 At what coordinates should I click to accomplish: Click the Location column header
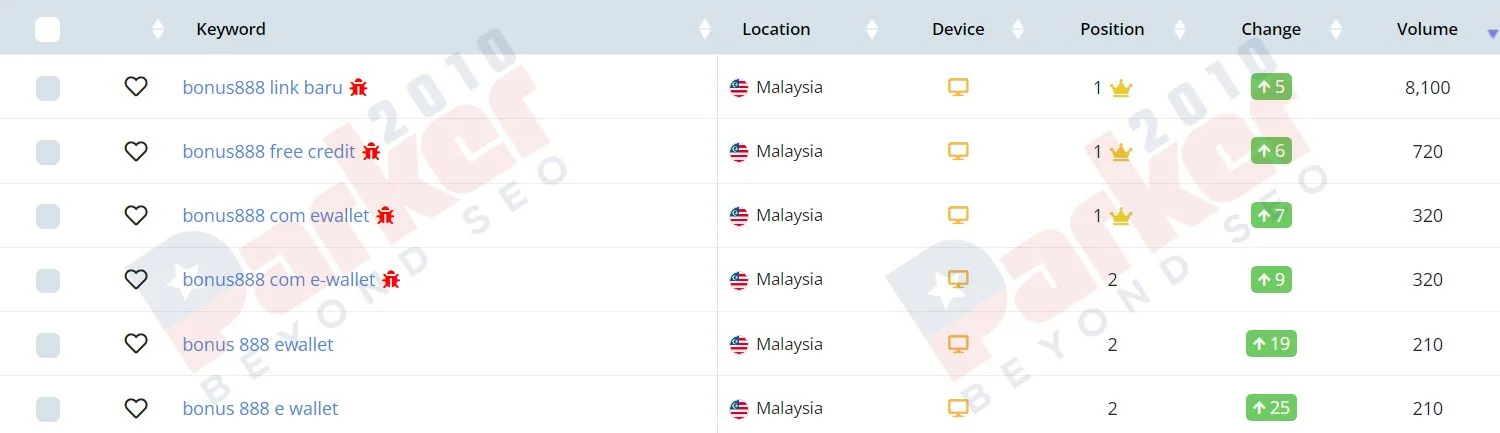[776, 29]
